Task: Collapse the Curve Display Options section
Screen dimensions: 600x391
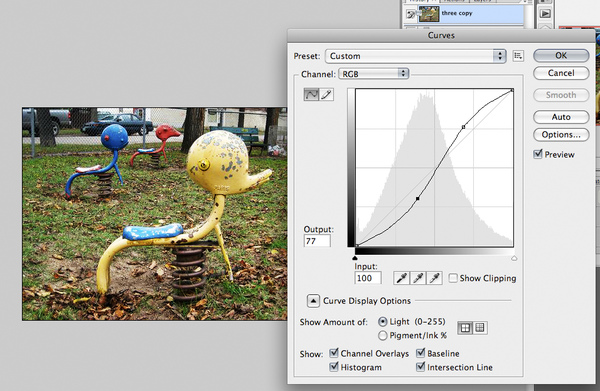Action: click(313, 301)
